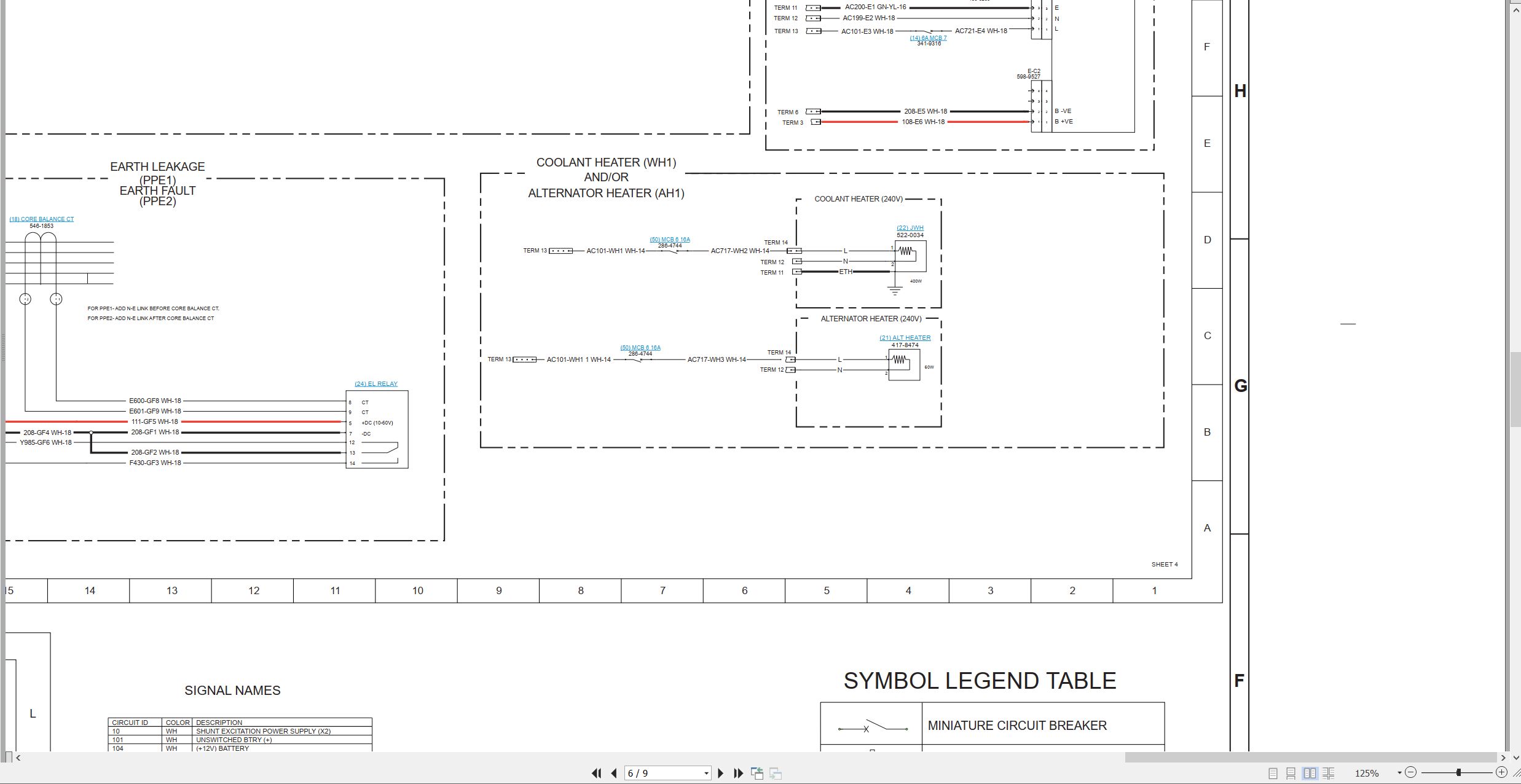1521x784 pixels.
Task: Select continuous facing layout icon
Action: coord(1328,773)
